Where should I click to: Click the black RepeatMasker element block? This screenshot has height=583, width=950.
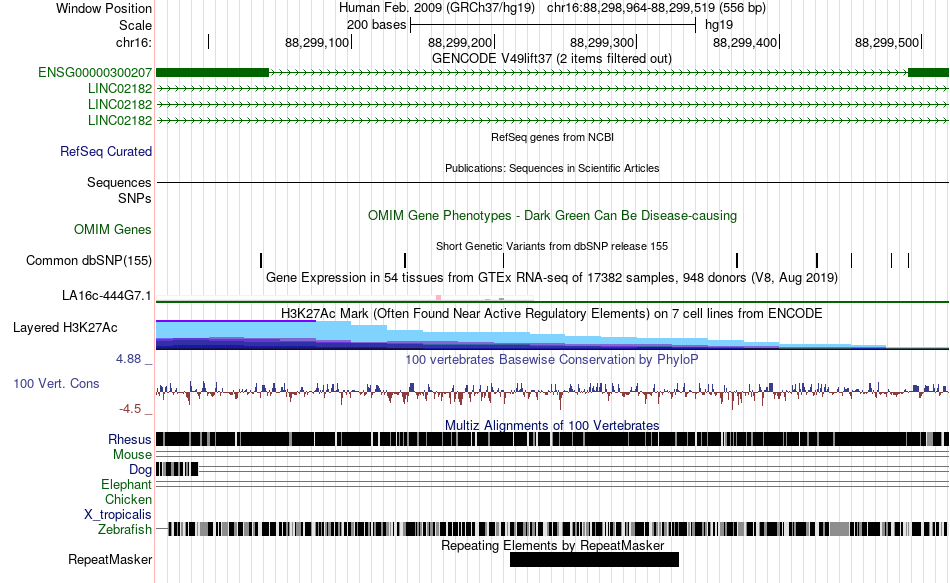(594, 559)
